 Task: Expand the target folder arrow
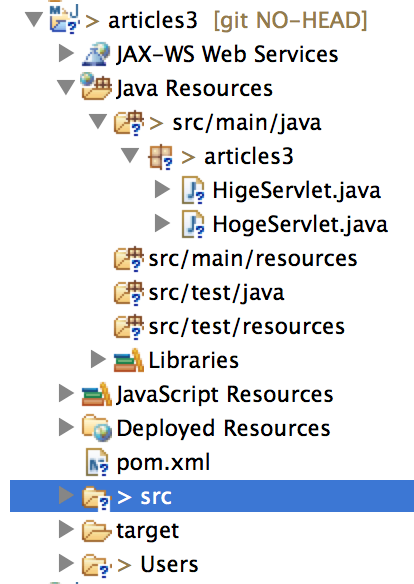pyautogui.click(x=66, y=529)
